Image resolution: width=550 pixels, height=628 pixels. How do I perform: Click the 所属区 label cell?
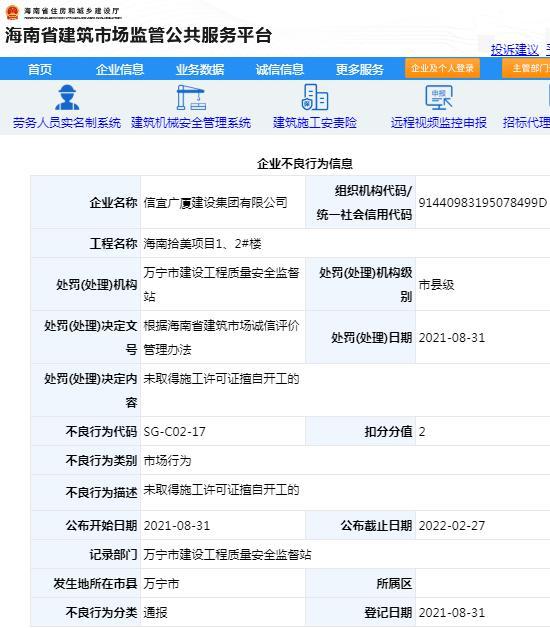[360, 584]
